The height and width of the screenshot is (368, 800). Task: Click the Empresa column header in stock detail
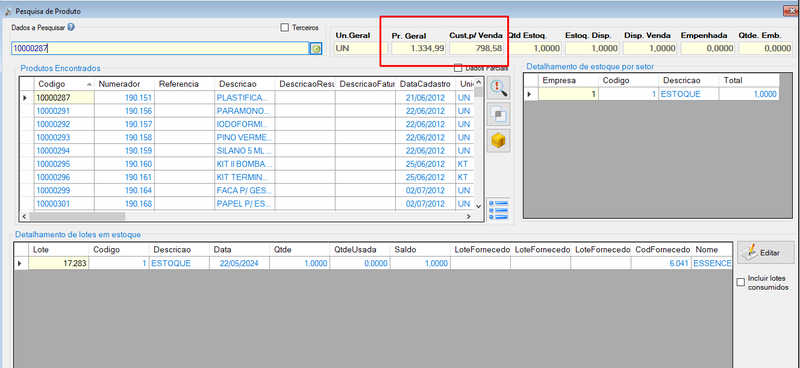(x=568, y=81)
